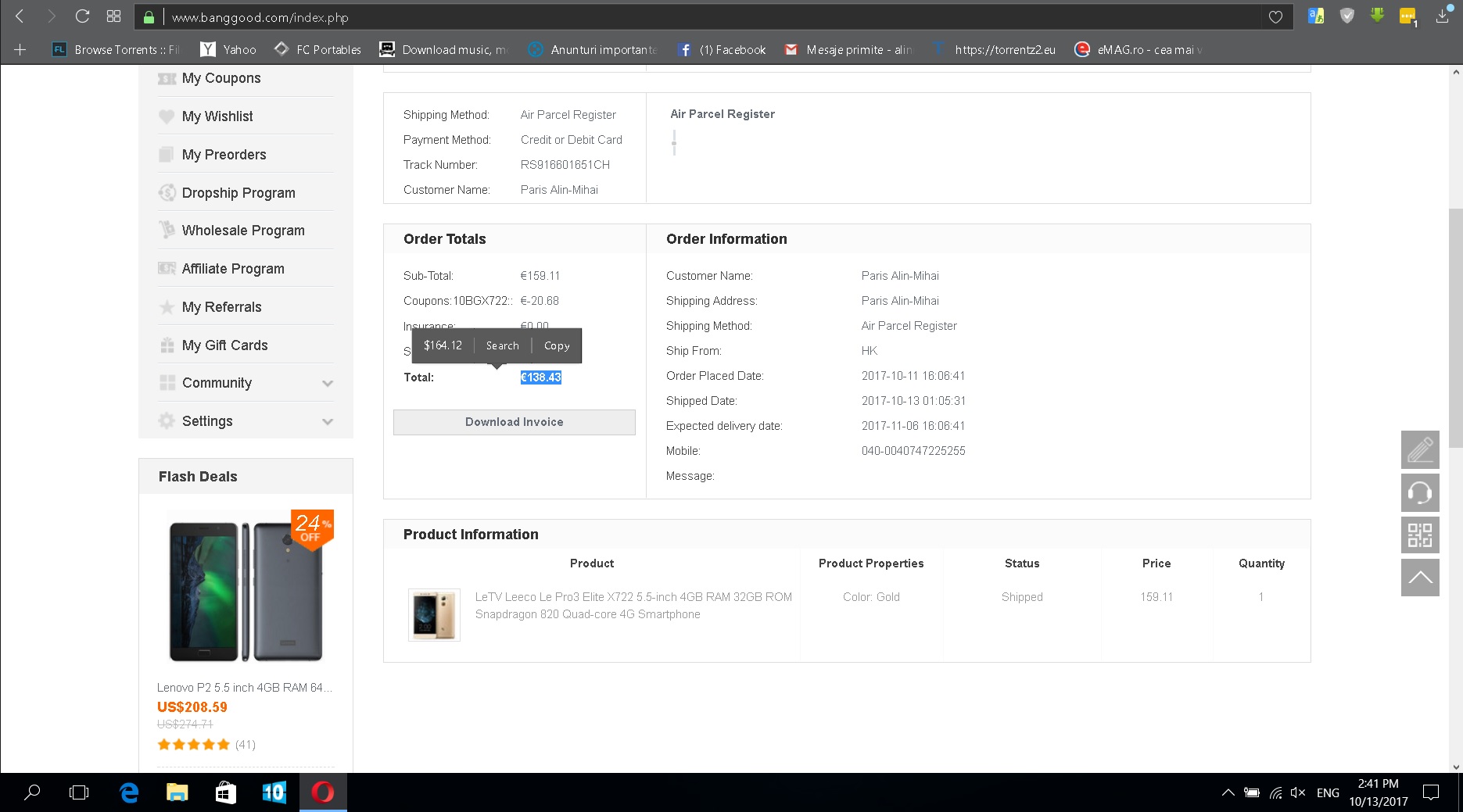Open My Coupons in sidebar

(221, 78)
